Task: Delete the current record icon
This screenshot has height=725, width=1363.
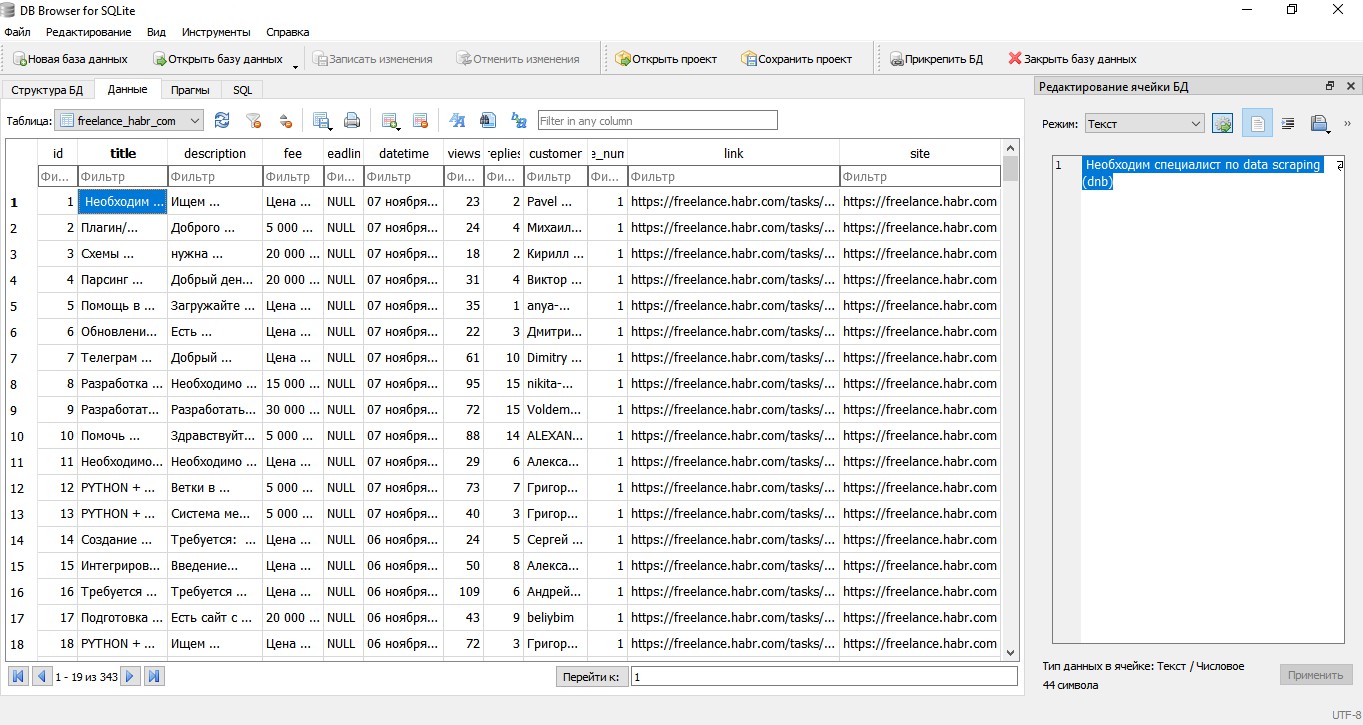Action: (x=420, y=121)
